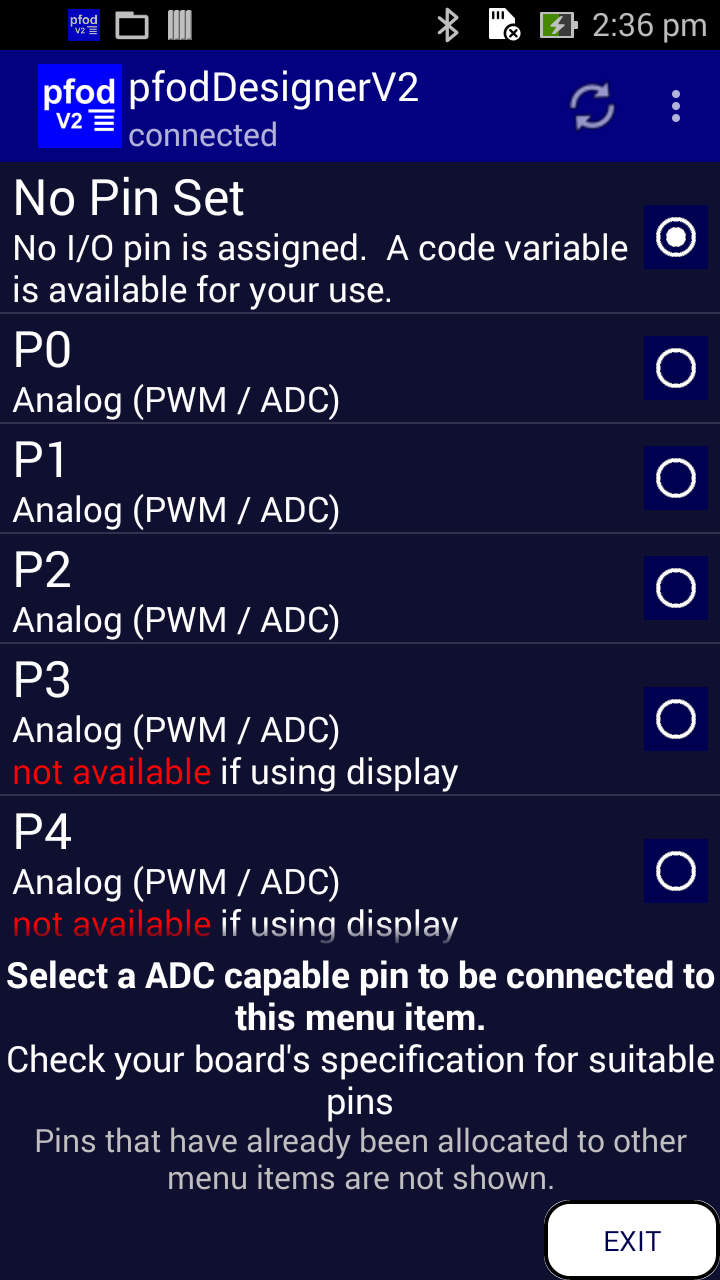
Task: Tap the pfodDesignerV2 title text
Action: coord(274,89)
